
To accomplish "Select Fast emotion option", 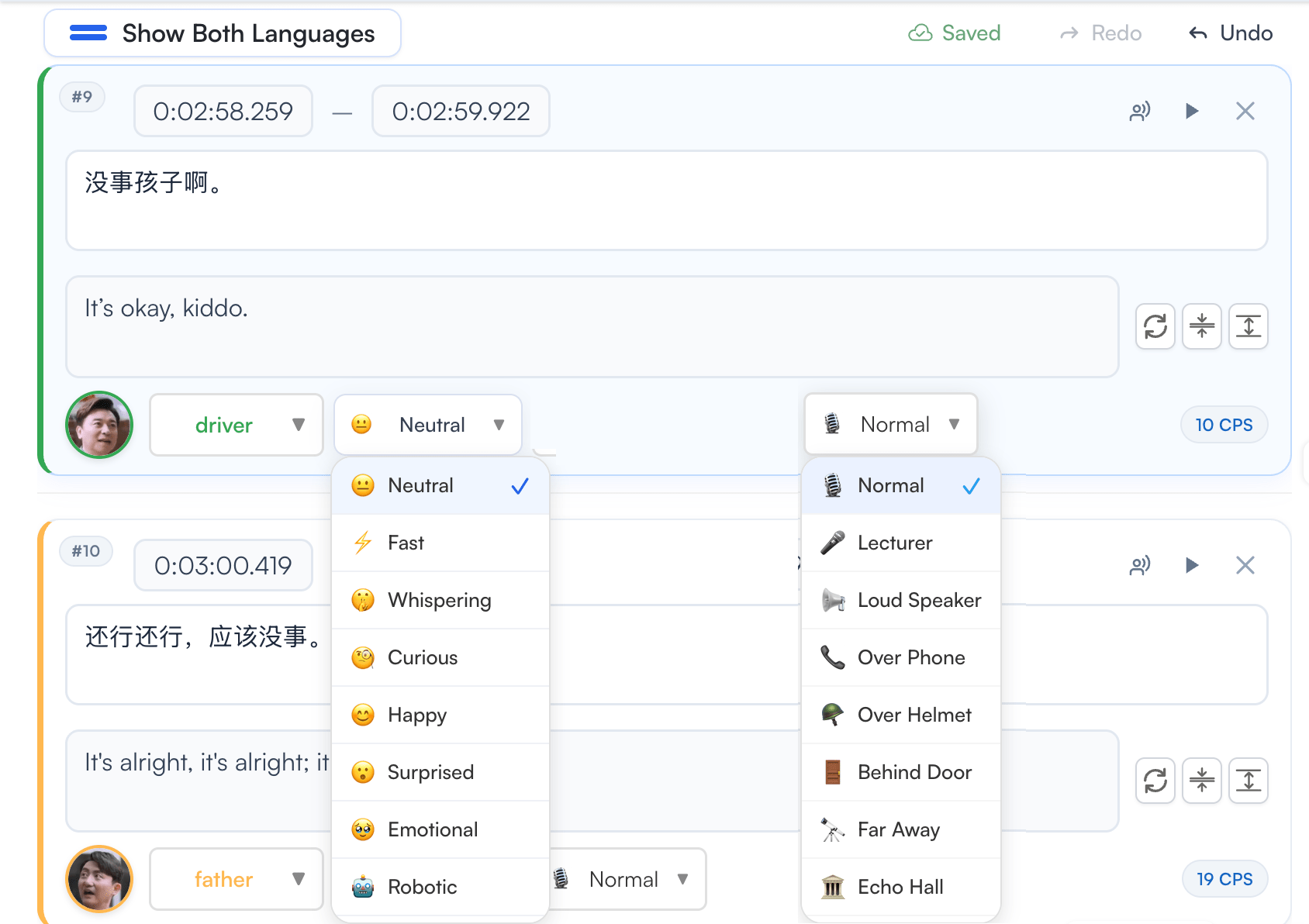I will (440, 543).
